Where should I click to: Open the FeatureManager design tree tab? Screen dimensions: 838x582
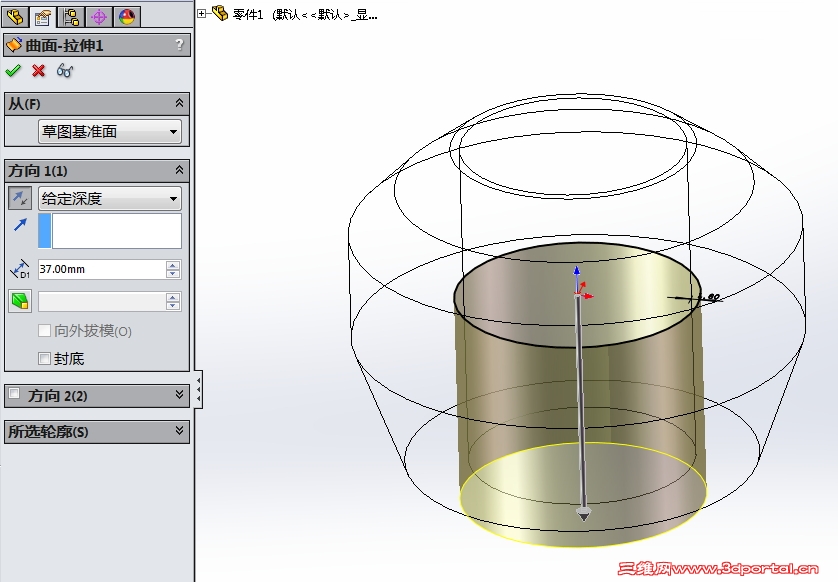(15, 17)
